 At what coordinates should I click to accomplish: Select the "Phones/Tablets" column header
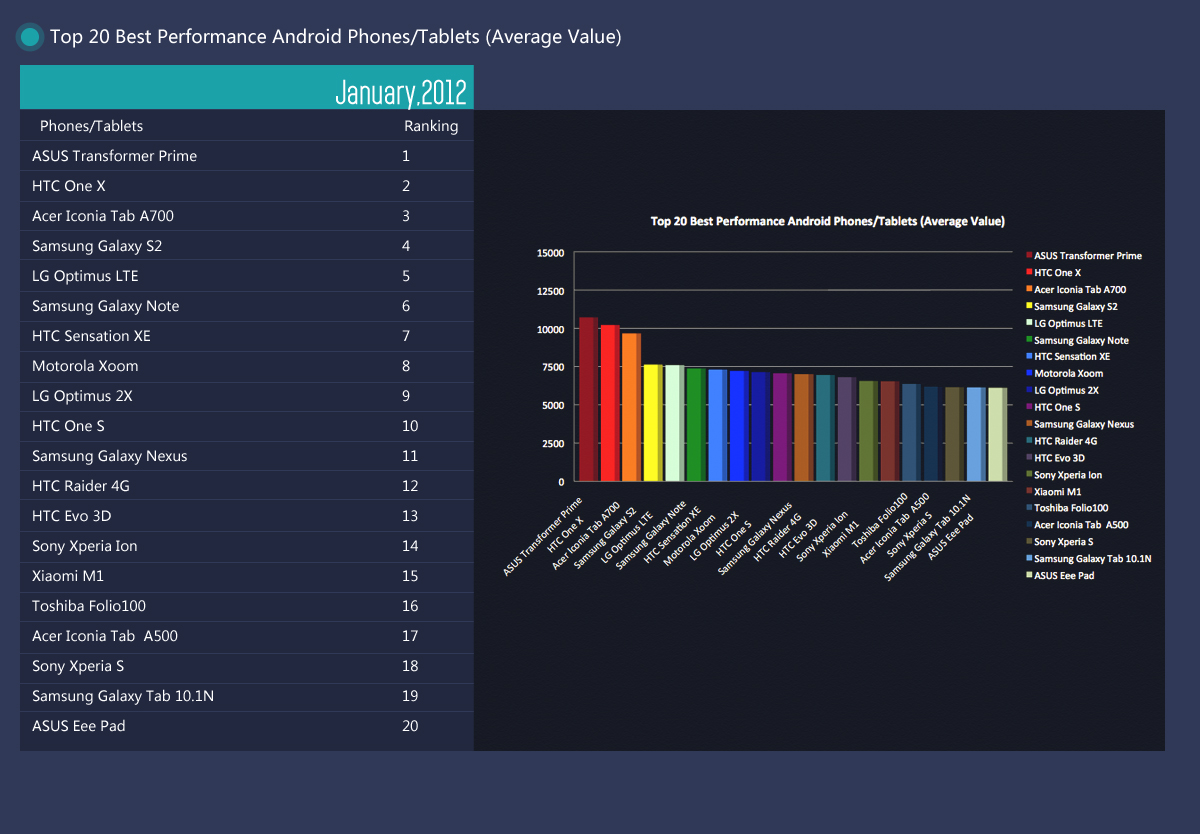click(x=91, y=126)
